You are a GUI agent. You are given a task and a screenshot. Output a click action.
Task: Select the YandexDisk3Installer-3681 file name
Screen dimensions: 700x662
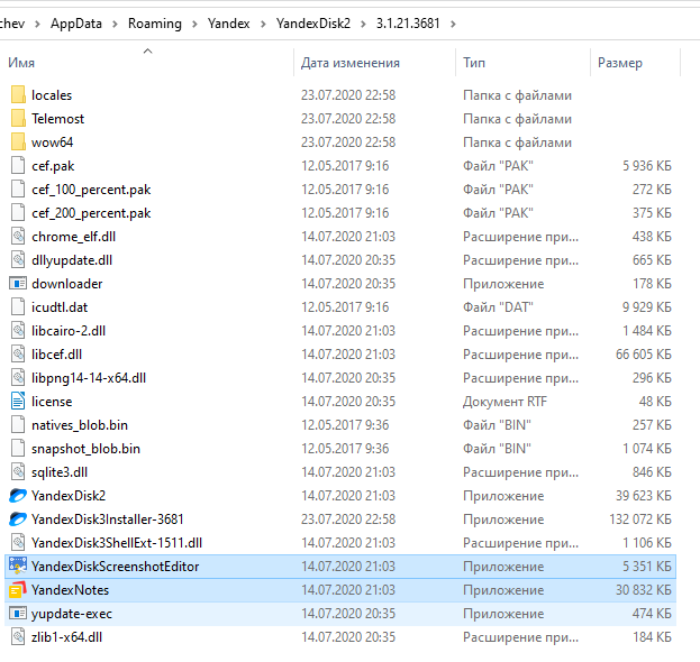pos(107,520)
